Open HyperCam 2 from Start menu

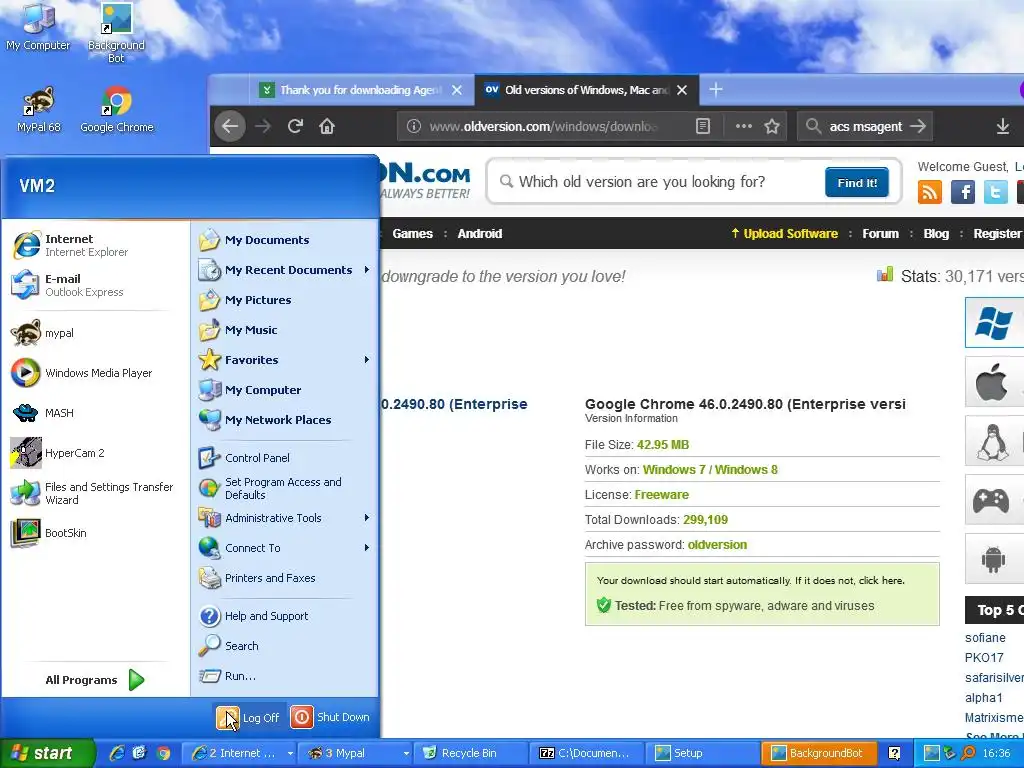point(95,453)
